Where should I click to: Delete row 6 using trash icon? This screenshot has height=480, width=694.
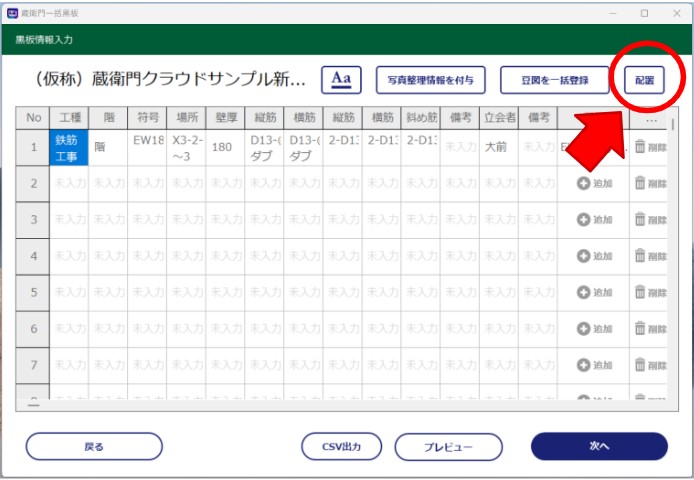pyautogui.click(x=651, y=329)
